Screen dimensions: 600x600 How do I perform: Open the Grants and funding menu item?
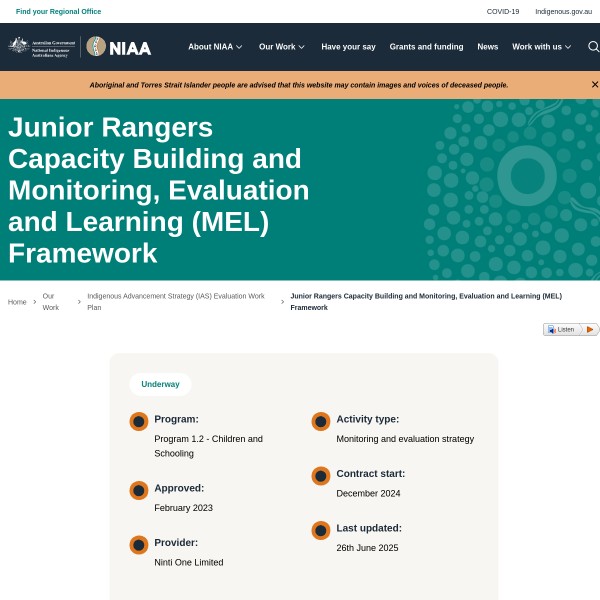426,47
